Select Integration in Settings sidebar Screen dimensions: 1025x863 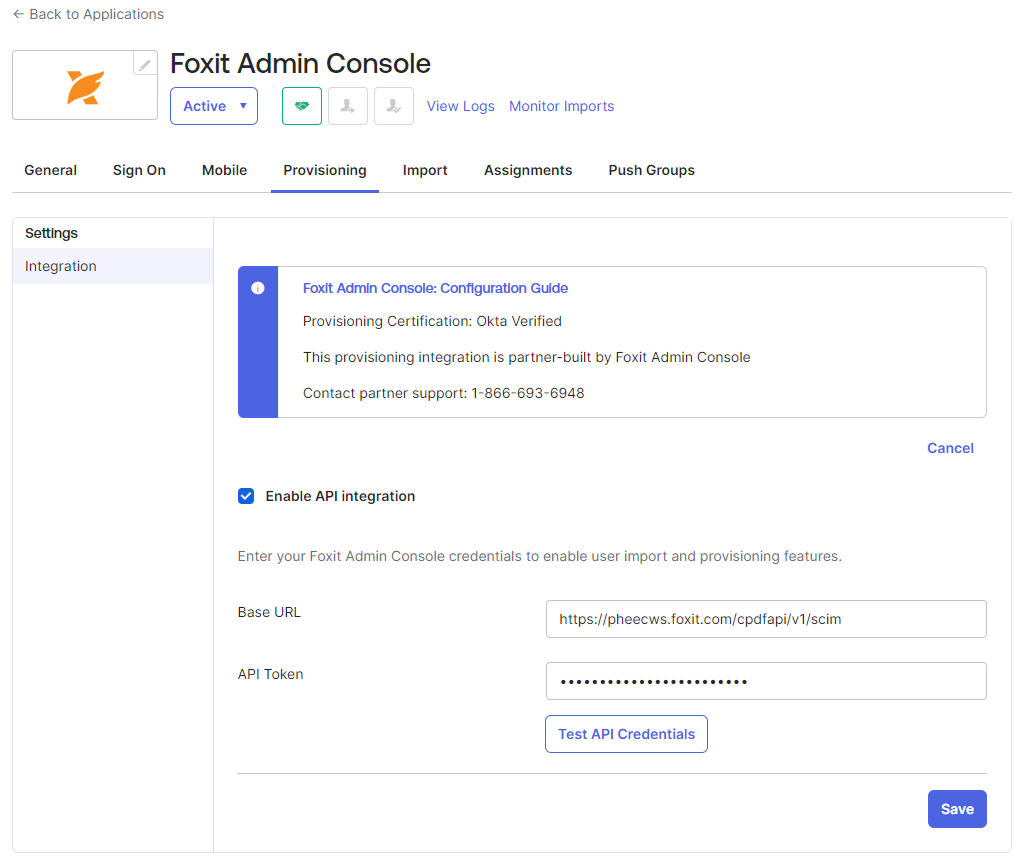[113, 266]
